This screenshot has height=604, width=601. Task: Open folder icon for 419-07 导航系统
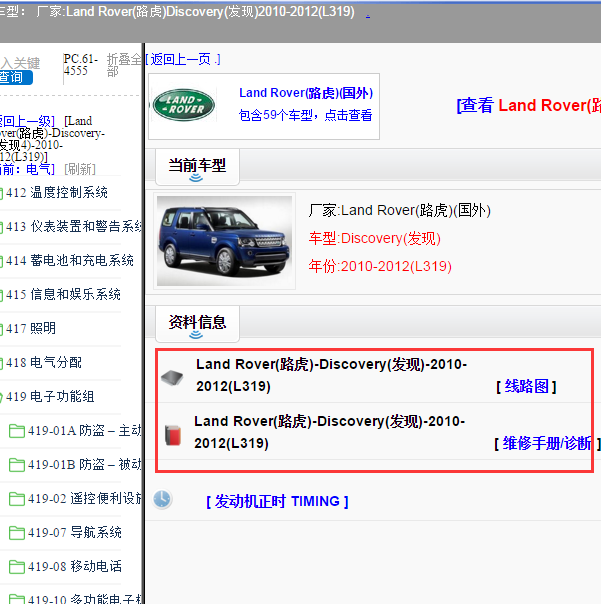(17, 532)
